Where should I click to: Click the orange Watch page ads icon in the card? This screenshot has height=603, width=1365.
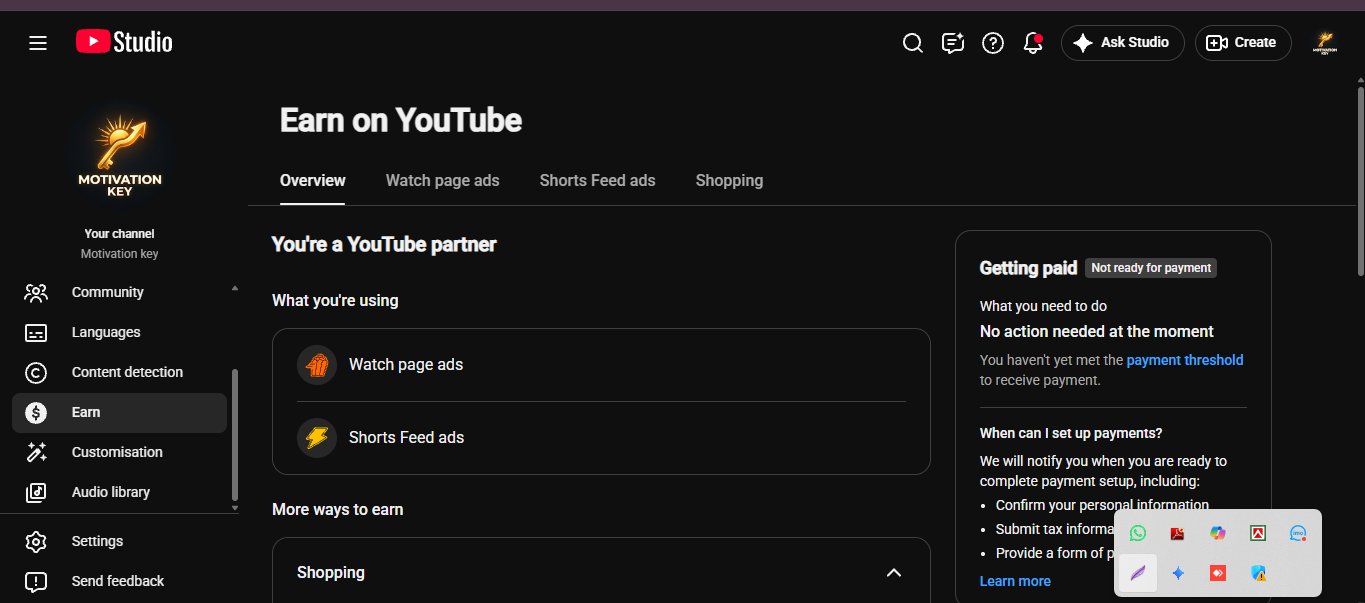(317, 365)
